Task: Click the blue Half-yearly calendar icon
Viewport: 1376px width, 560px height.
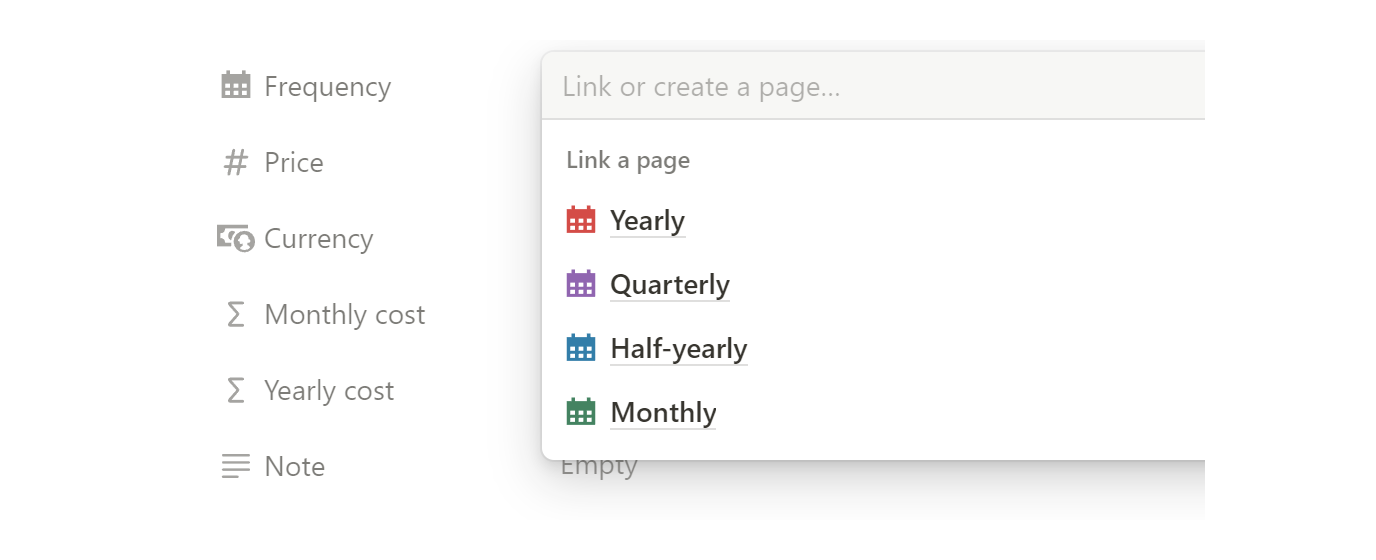Action: pyautogui.click(x=581, y=348)
